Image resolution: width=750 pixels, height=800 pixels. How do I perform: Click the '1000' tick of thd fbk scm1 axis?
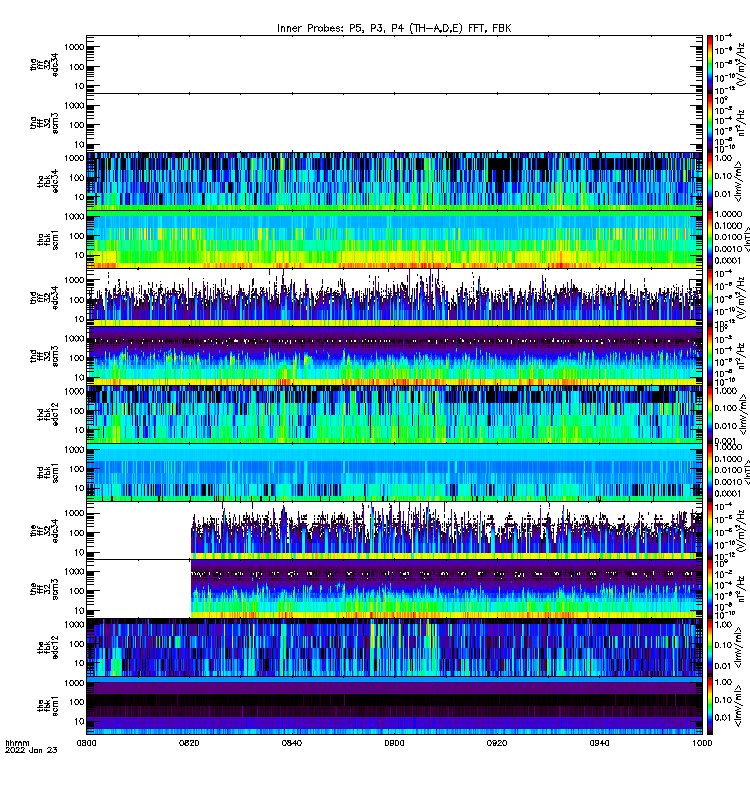coord(74,449)
